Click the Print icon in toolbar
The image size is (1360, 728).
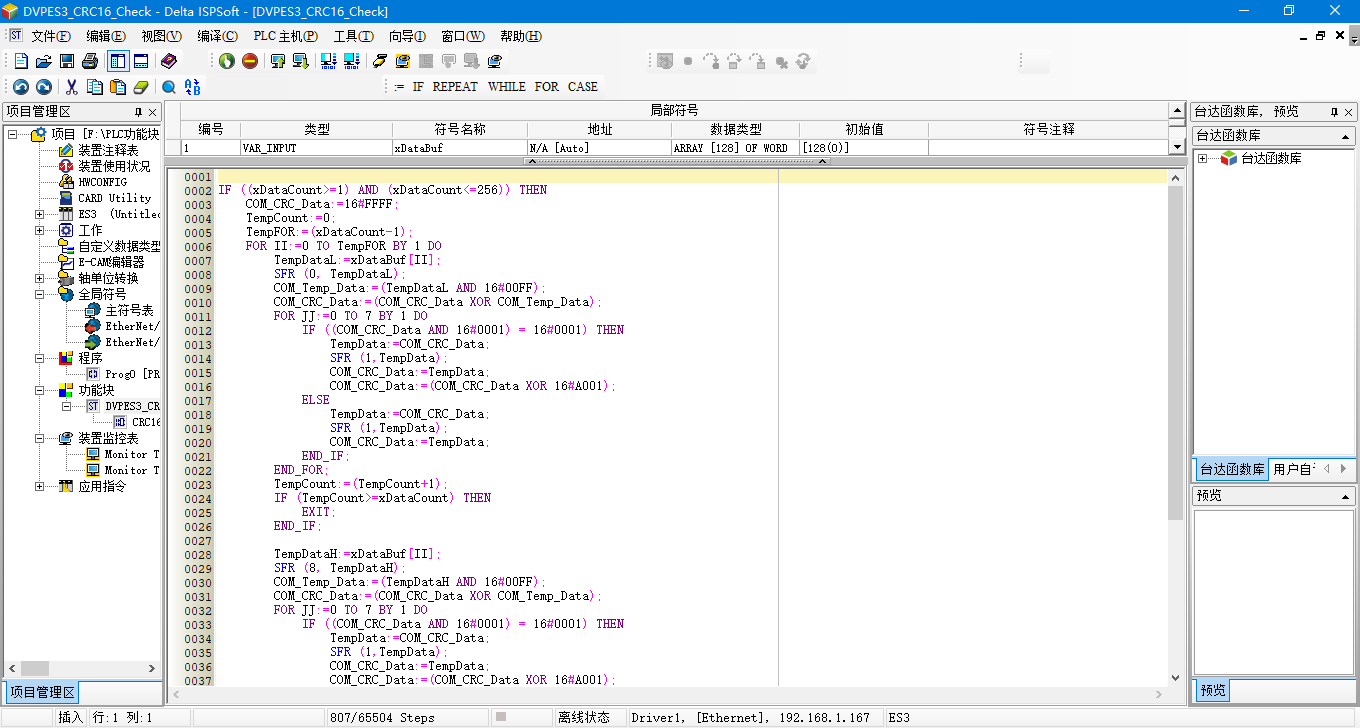[x=90, y=61]
